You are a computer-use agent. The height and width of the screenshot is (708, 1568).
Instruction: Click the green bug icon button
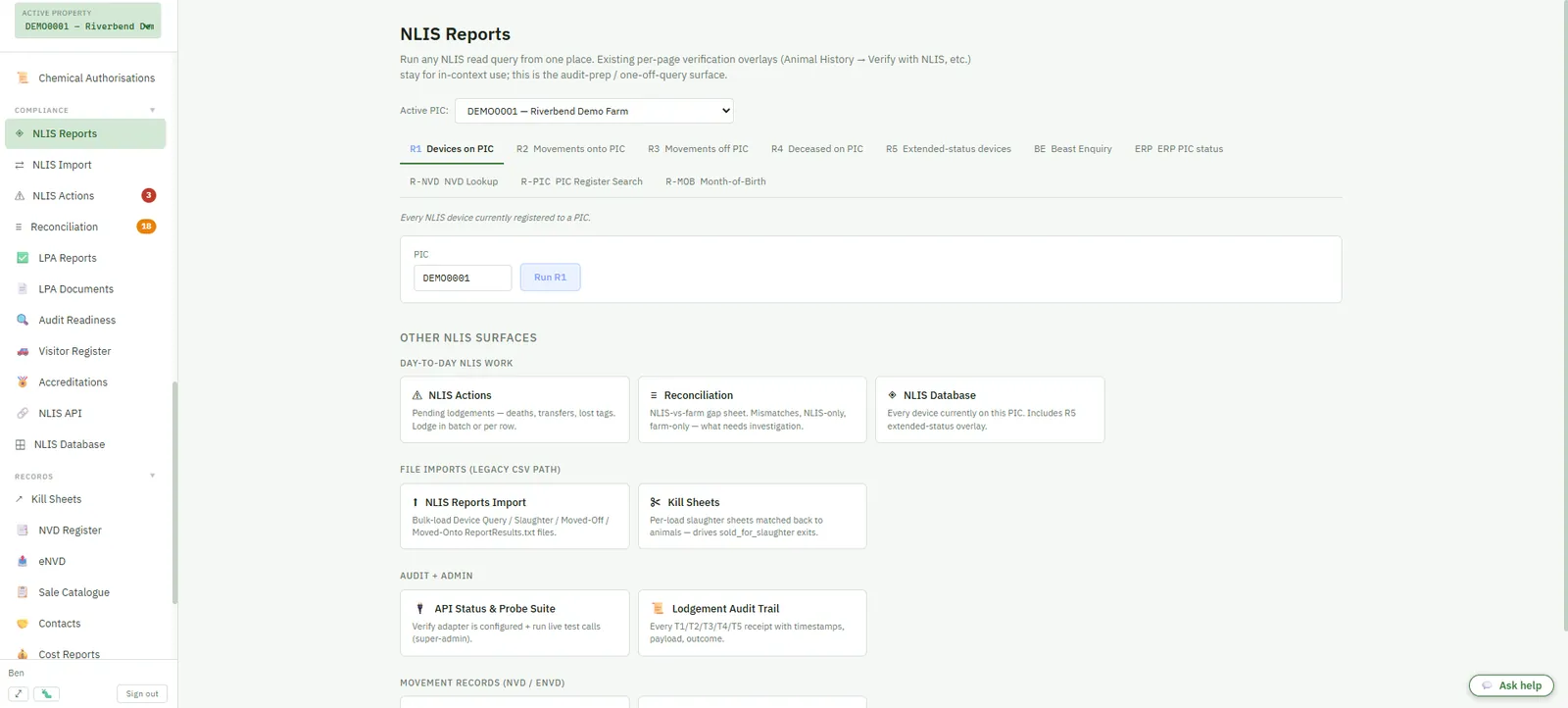[46, 693]
